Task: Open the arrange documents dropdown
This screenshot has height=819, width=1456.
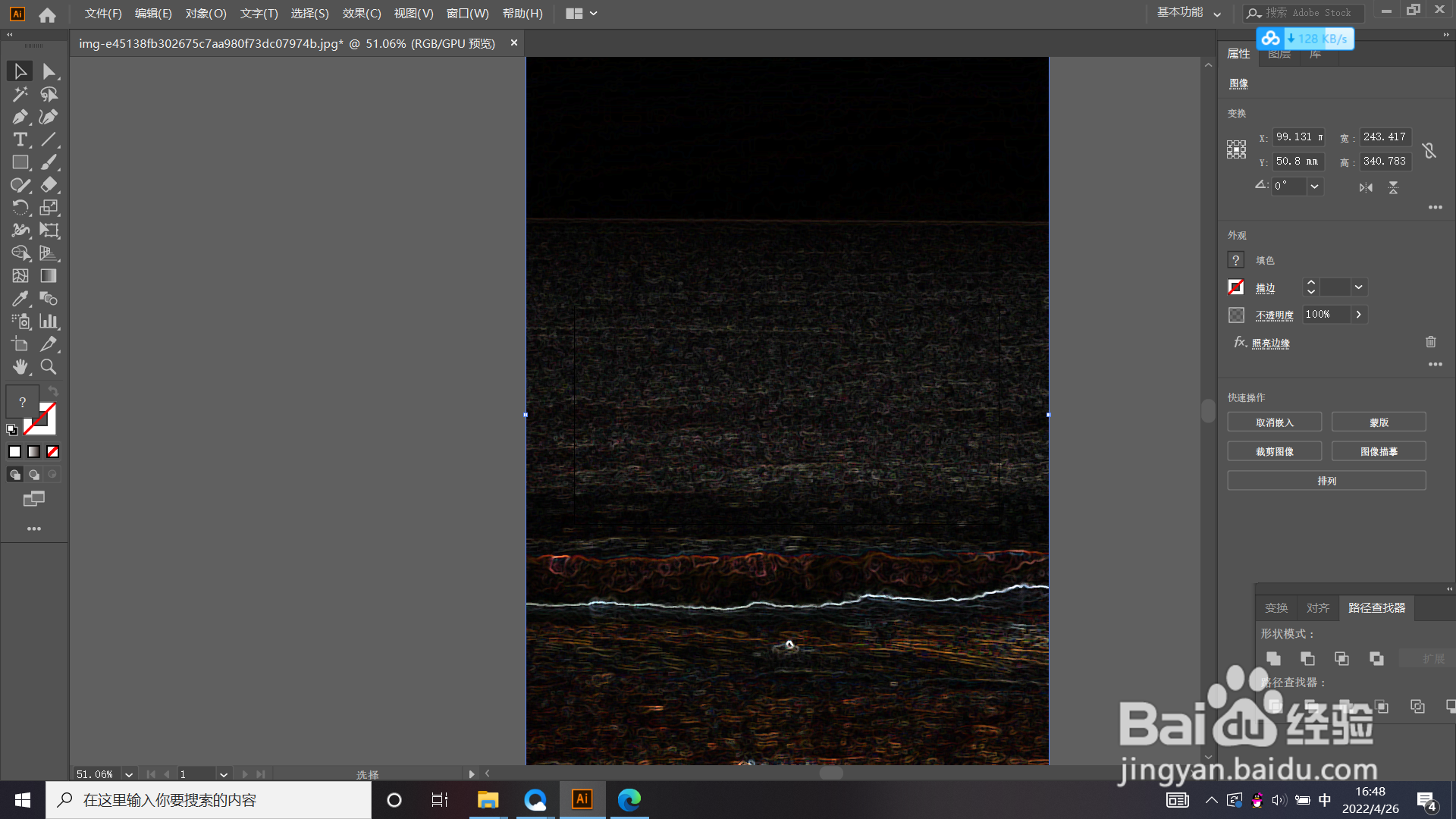Action: click(x=582, y=14)
